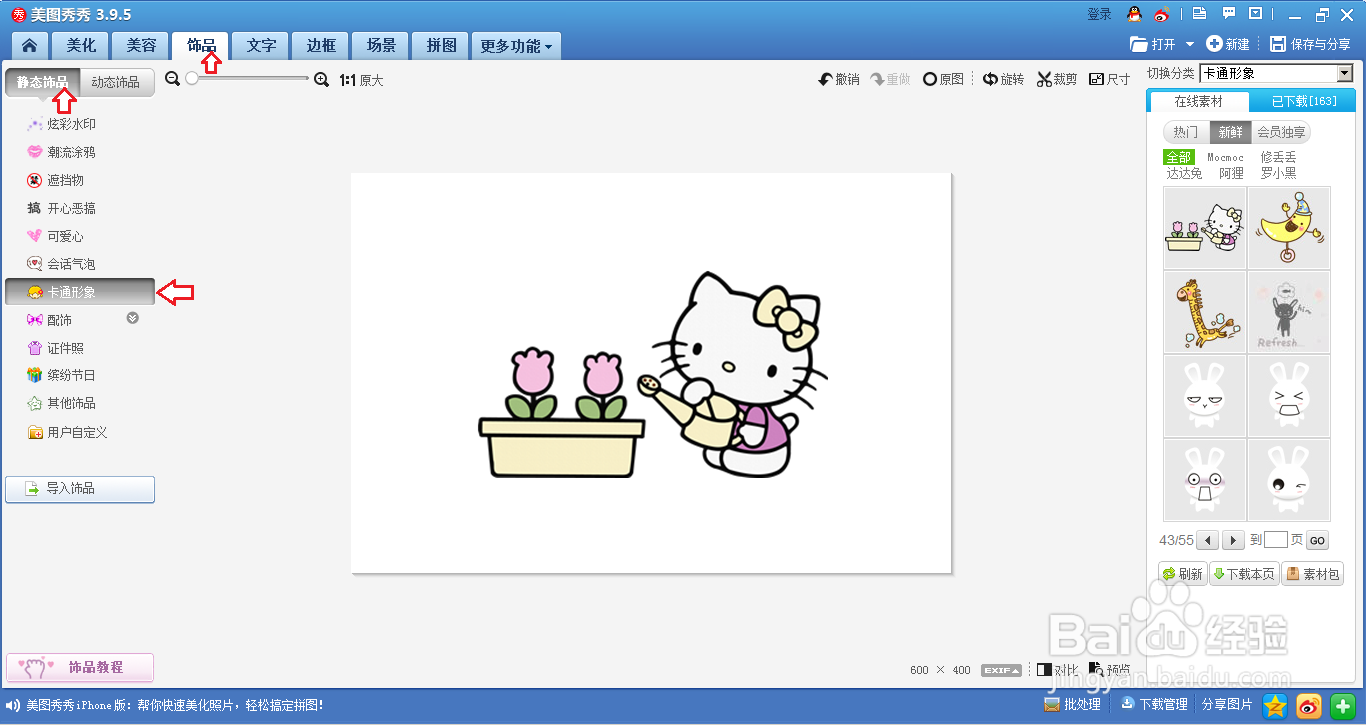Zoom out with the minus magnifier
The width and height of the screenshot is (1366, 725).
tap(173, 79)
